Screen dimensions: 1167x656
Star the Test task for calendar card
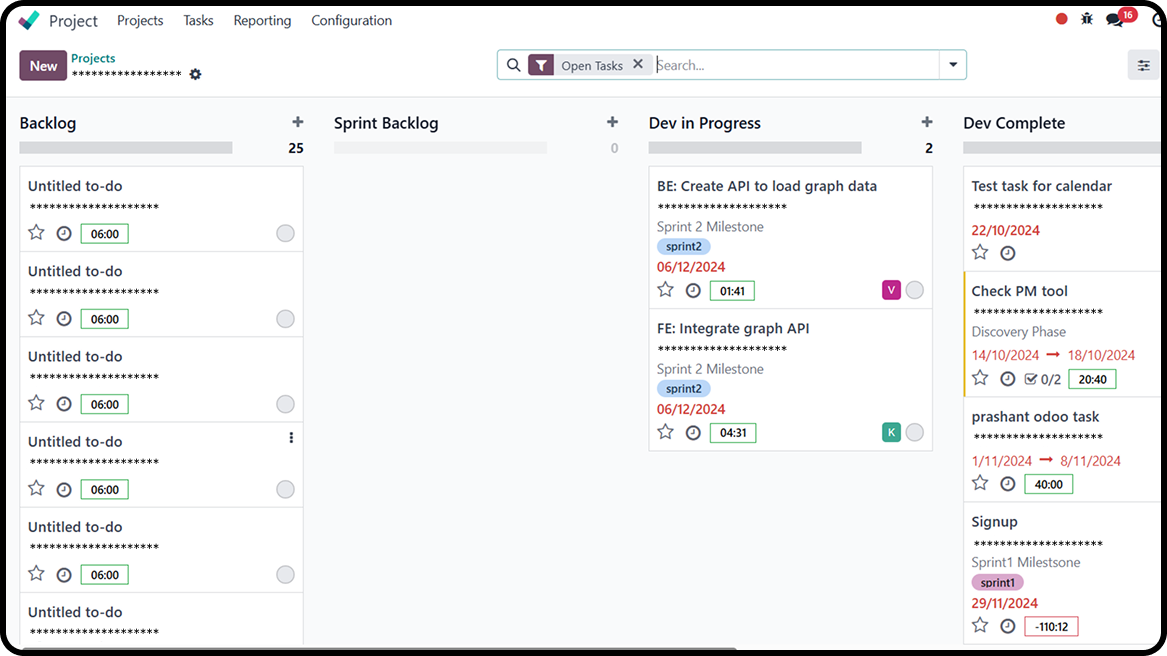point(980,253)
